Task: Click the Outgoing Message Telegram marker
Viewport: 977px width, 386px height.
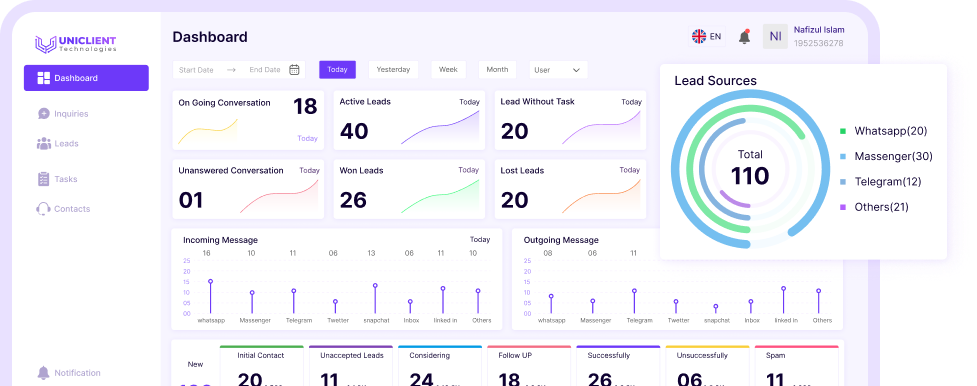Action: pyautogui.click(x=634, y=291)
